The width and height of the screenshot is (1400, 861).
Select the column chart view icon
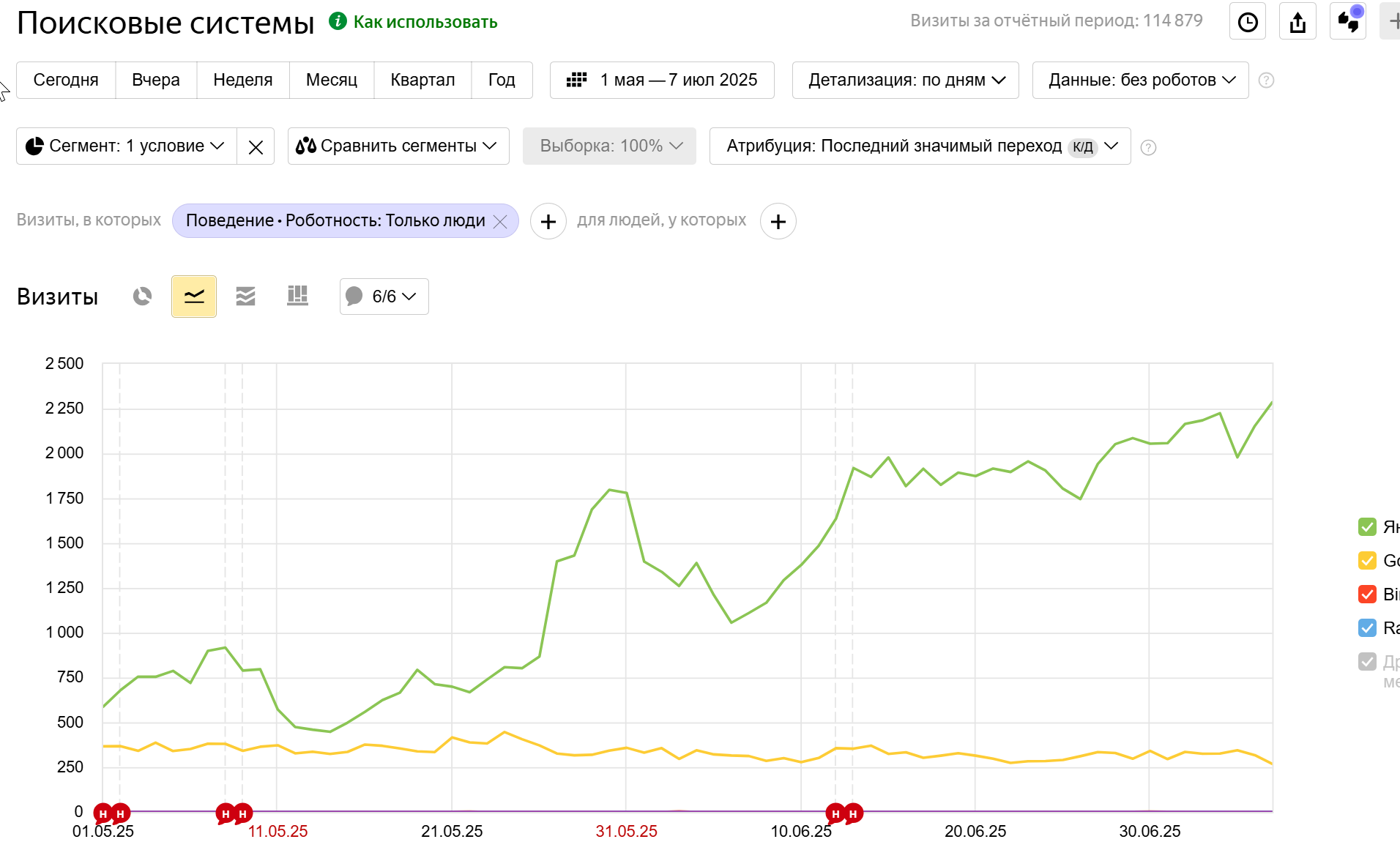(x=297, y=297)
